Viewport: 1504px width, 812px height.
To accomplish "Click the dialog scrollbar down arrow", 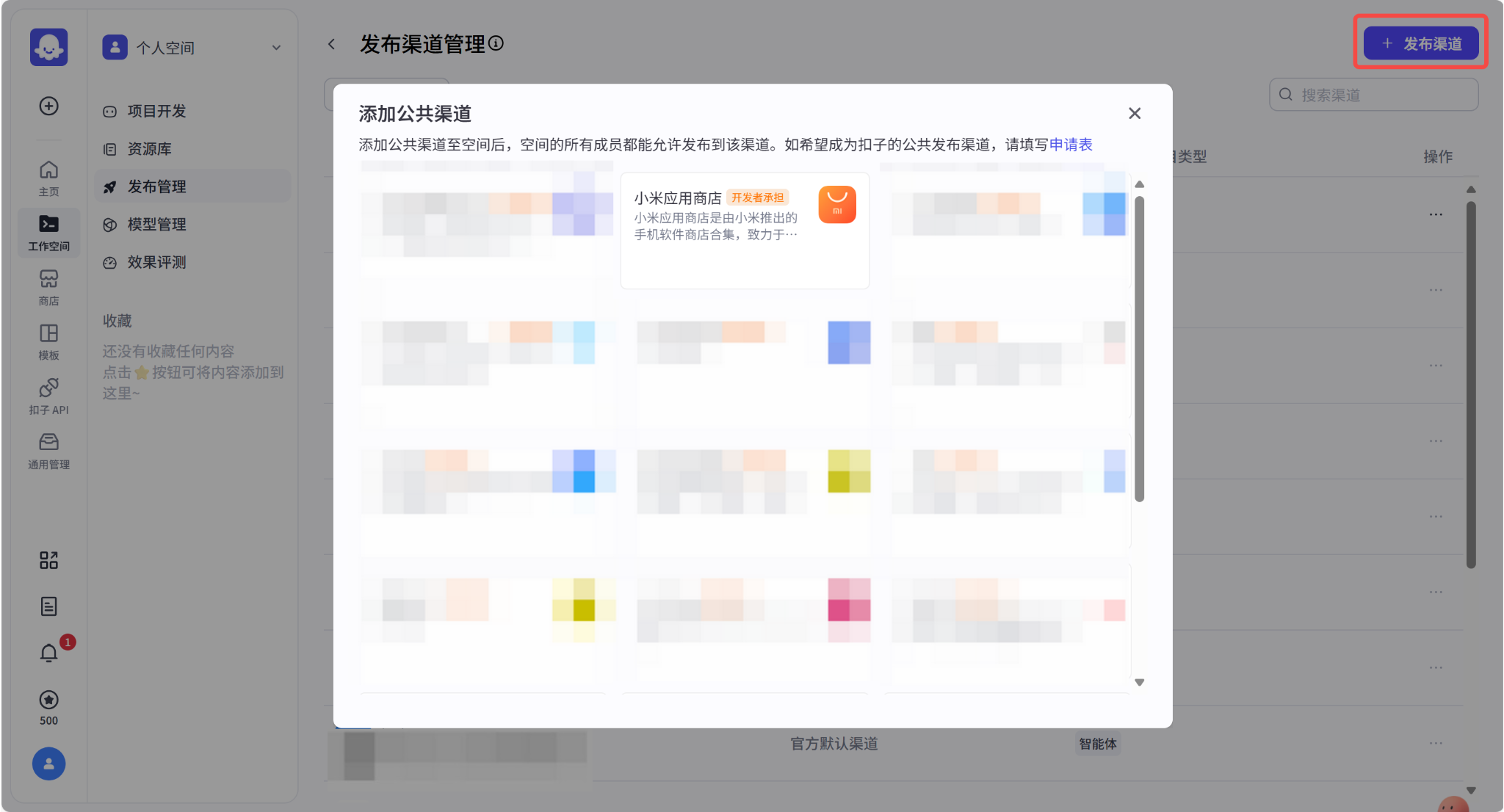I will pos(1140,682).
